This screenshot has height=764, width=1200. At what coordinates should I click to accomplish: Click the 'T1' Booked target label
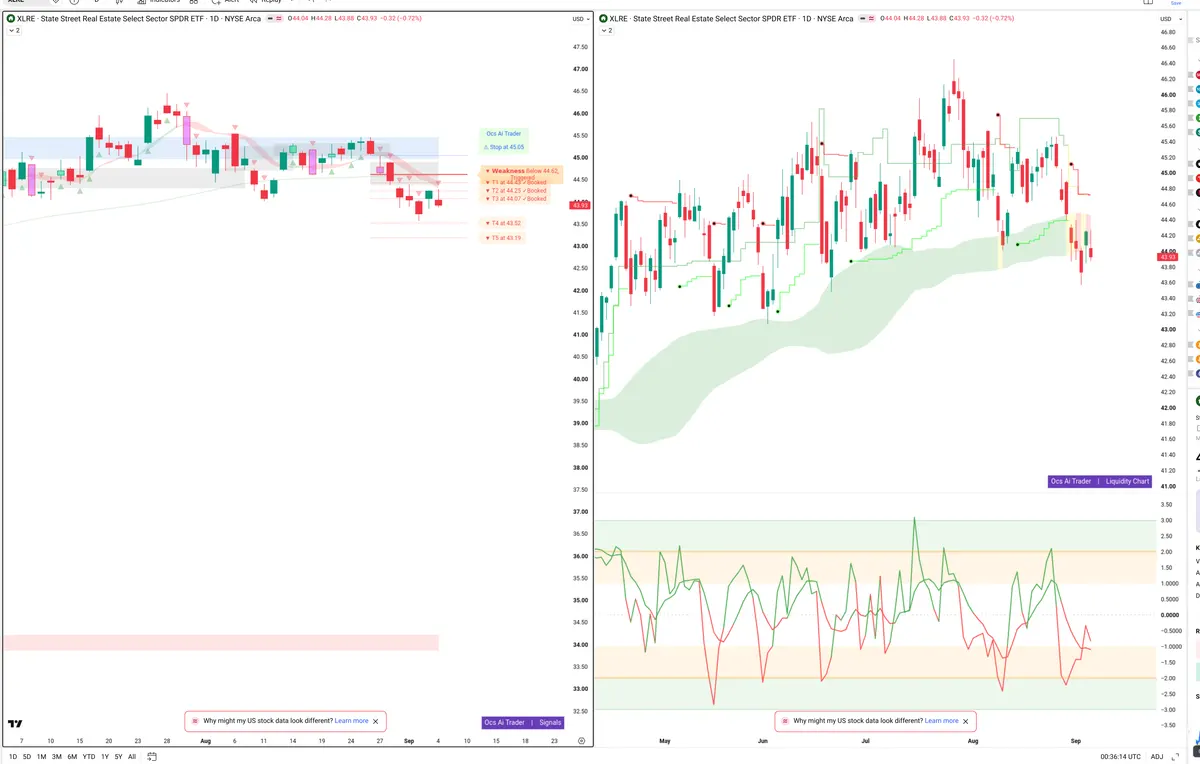click(515, 183)
